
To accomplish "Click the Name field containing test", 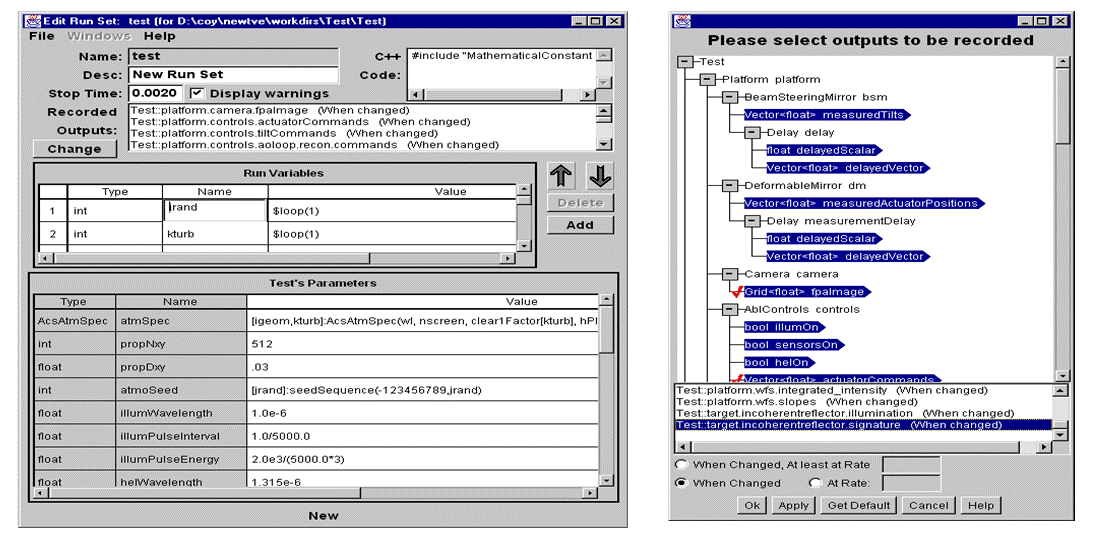I will pos(233,57).
